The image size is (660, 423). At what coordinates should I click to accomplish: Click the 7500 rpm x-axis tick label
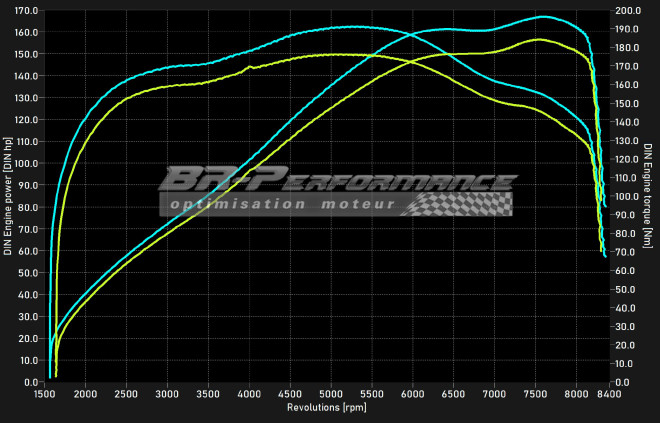click(536, 395)
